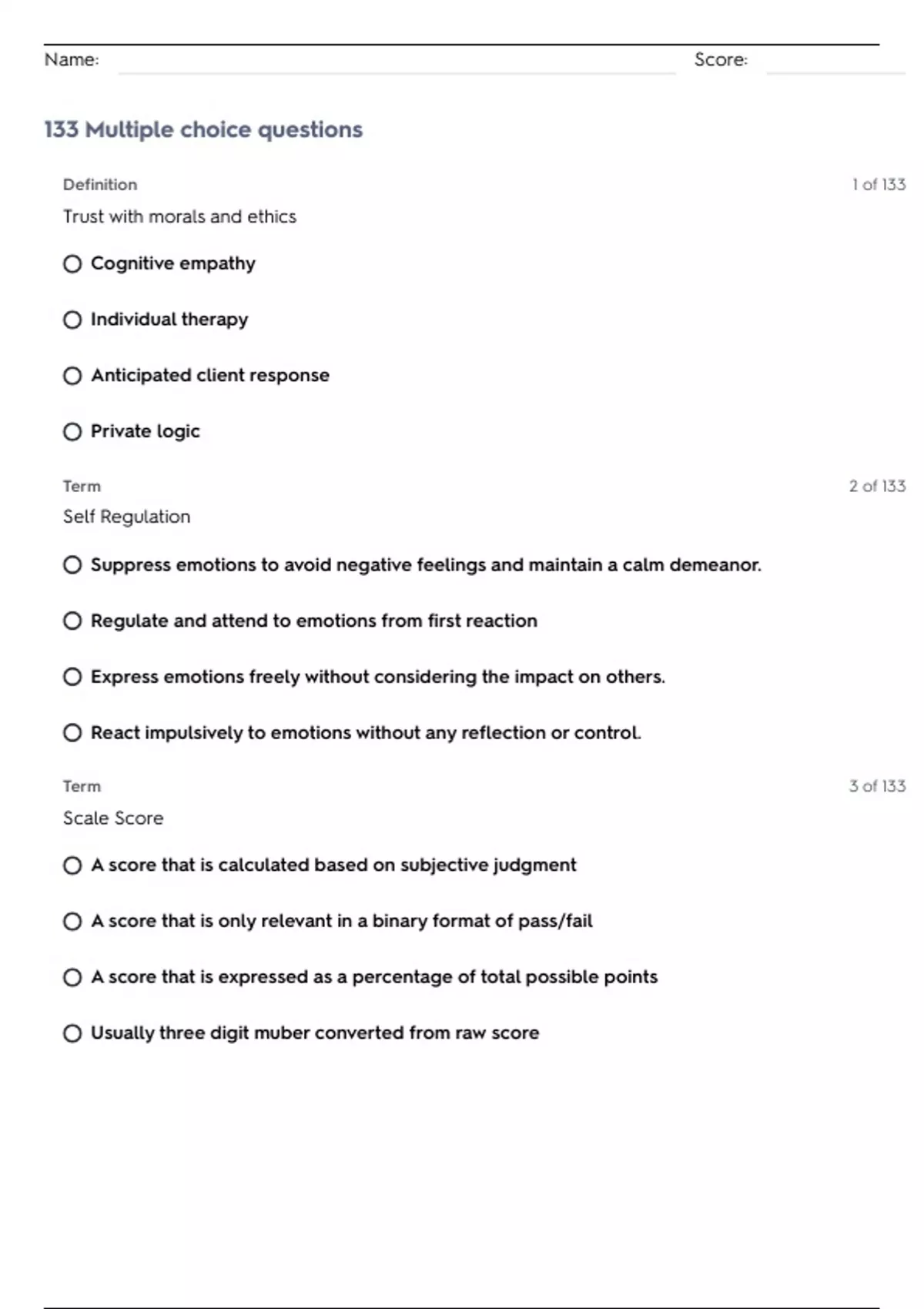
Task: Pick 'percentage of total possible points' answer
Action: point(72,978)
